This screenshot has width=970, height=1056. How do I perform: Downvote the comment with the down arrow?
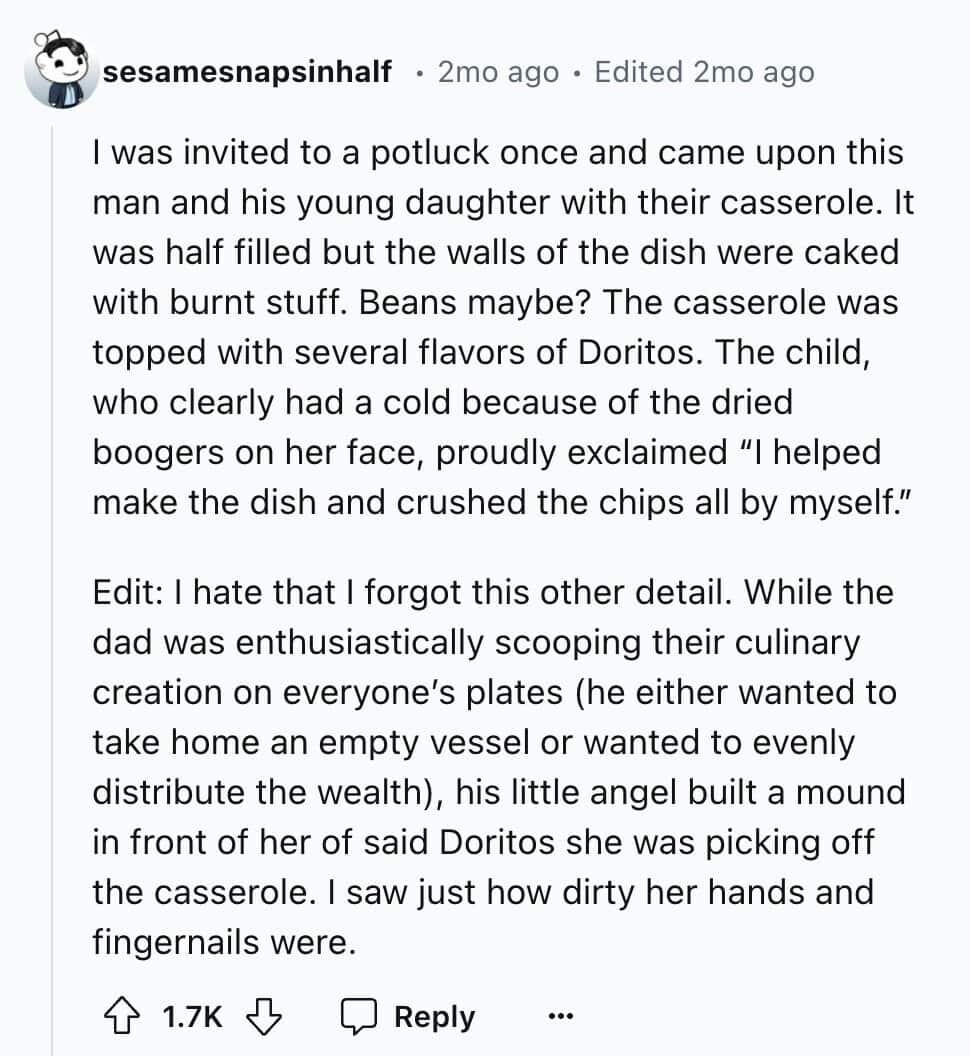pyautogui.click(x=264, y=1016)
